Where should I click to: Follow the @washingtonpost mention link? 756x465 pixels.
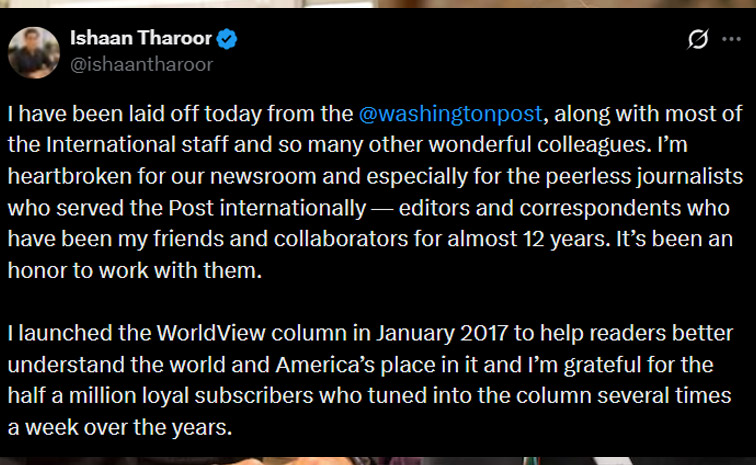(x=450, y=114)
